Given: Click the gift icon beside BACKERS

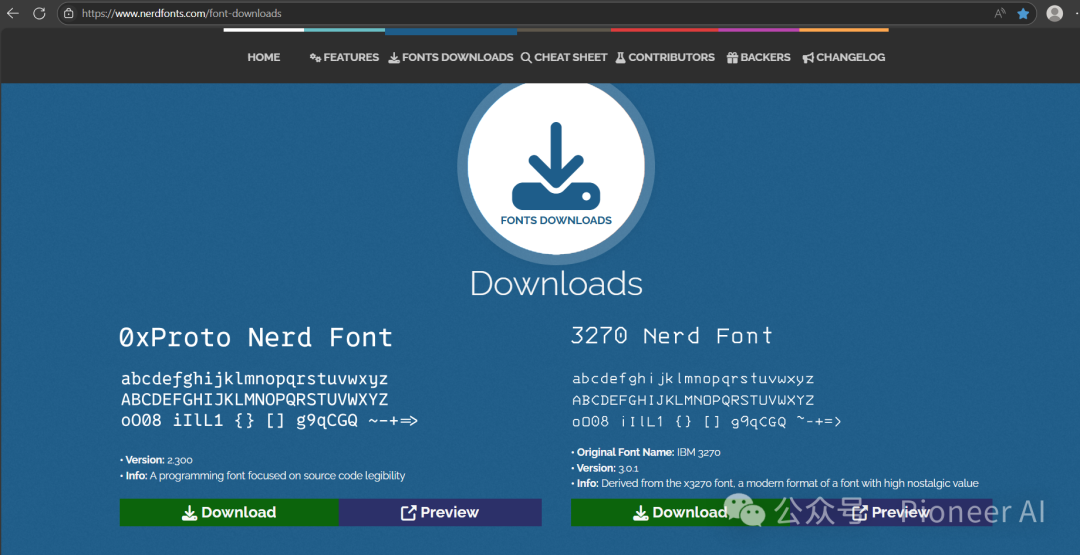Looking at the screenshot, I should (732, 58).
